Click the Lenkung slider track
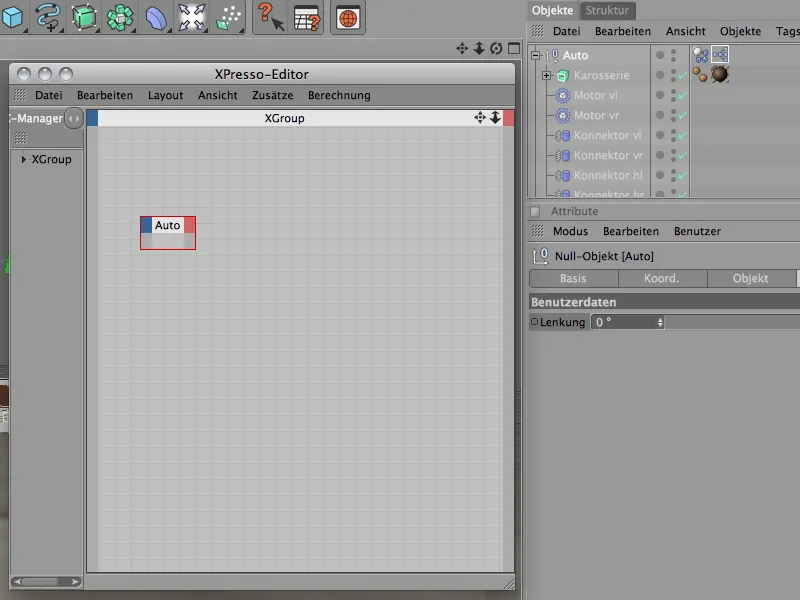The image size is (800, 600). [x=733, y=322]
